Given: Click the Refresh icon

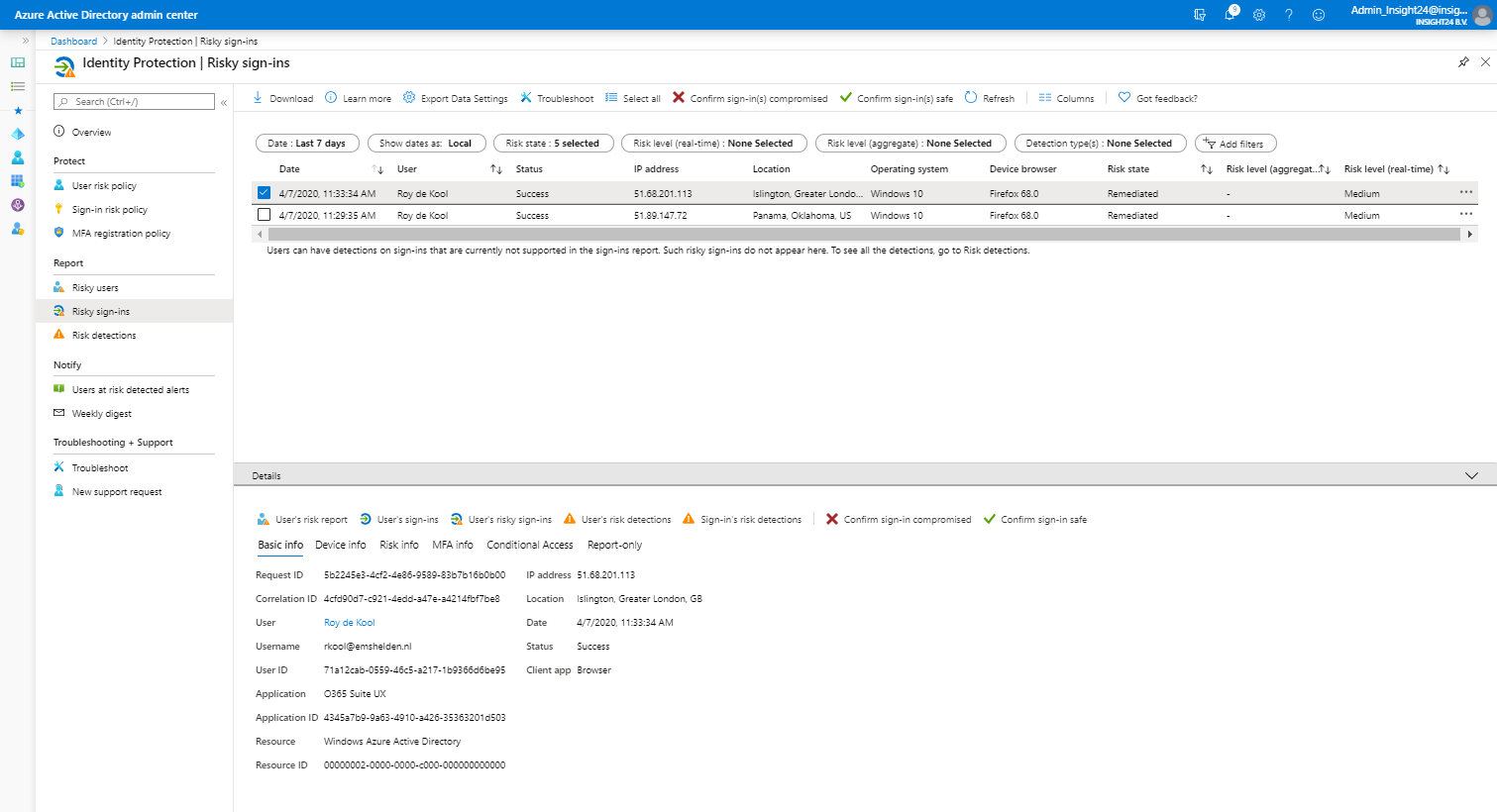Looking at the screenshot, I should [x=971, y=98].
